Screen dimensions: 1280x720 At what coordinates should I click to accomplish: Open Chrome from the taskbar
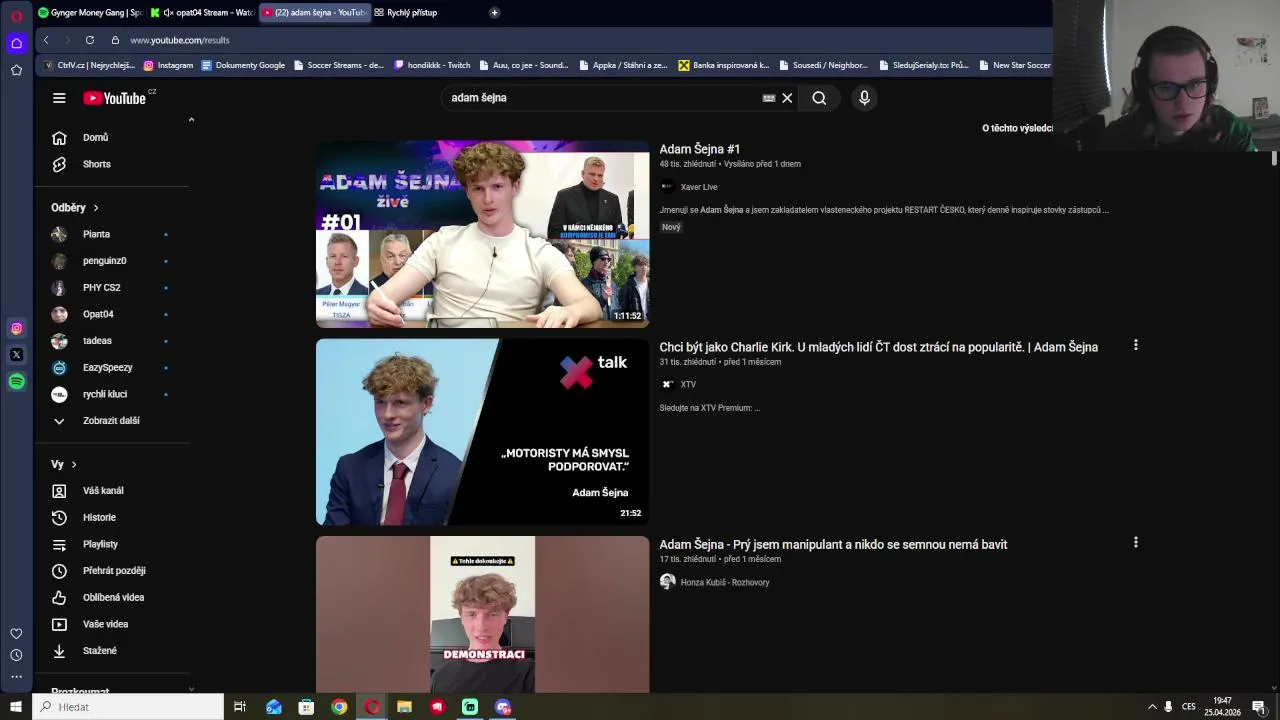pyautogui.click(x=339, y=707)
